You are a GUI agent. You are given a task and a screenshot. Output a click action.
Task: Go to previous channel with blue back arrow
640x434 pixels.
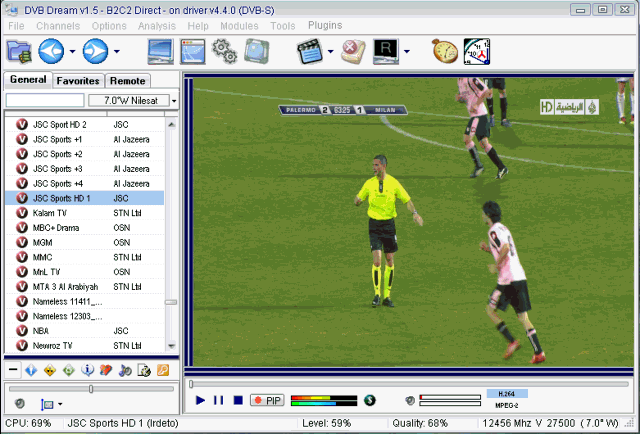point(51,51)
